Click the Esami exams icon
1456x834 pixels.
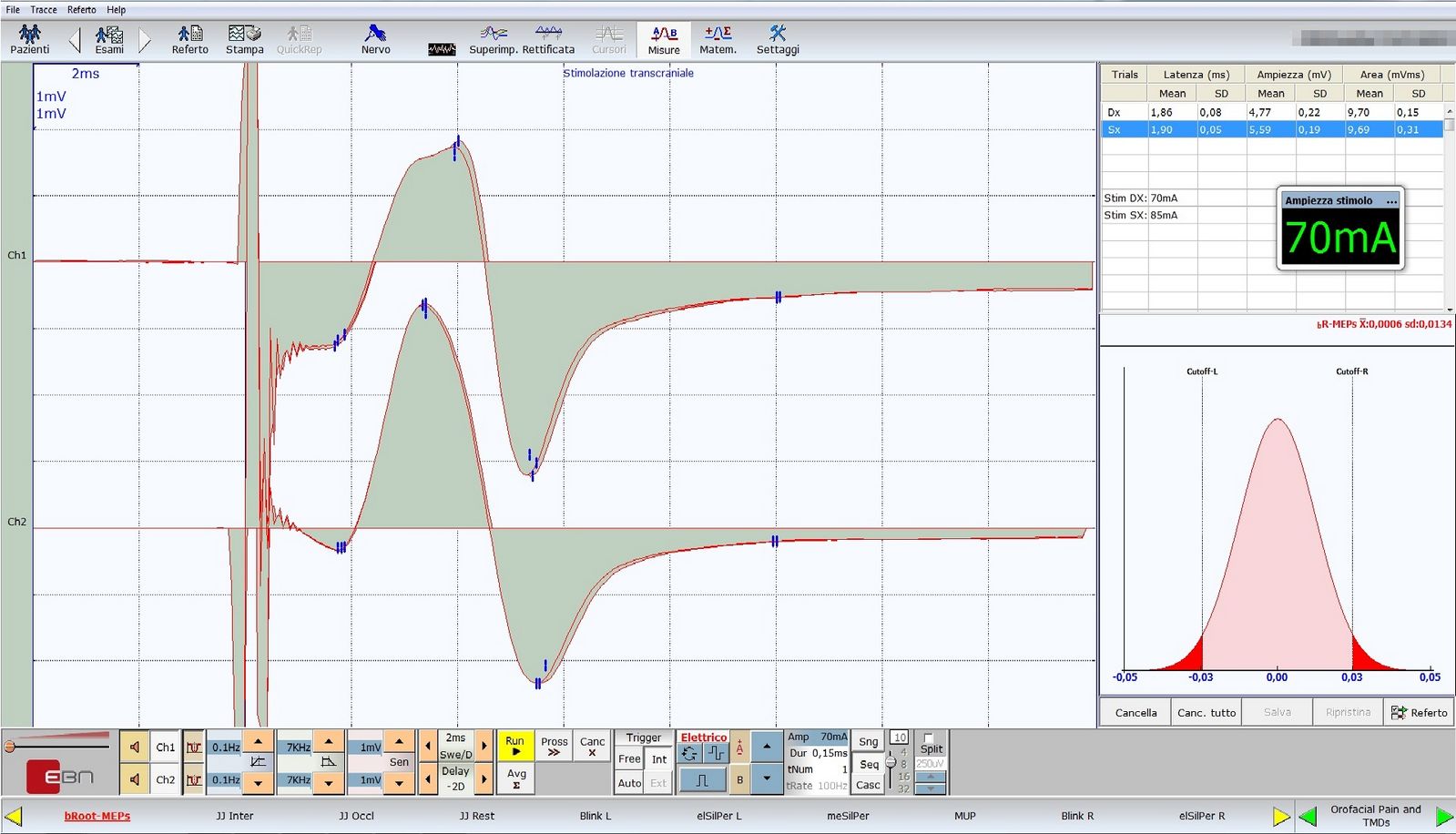(x=109, y=39)
